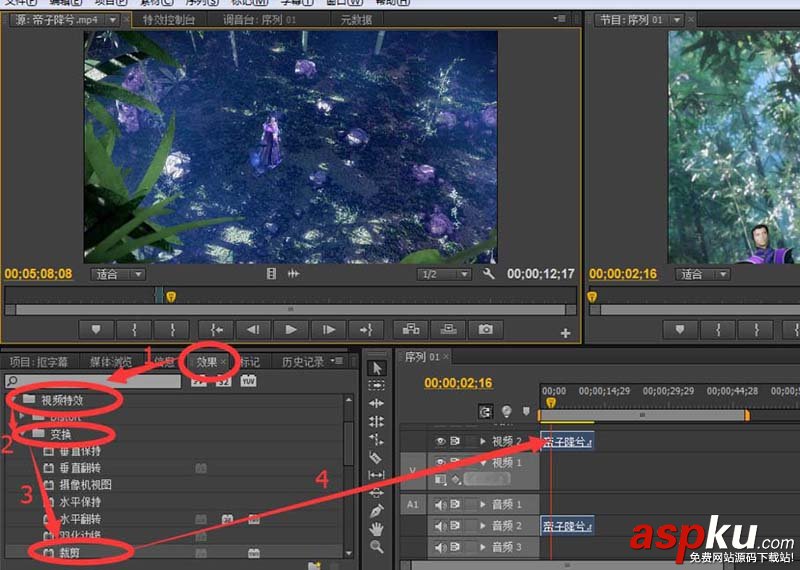Open Source monitor 适合 zoom dropdown
This screenshot has width=800, height=570.
pyautogui.click(x=118, y=275)
